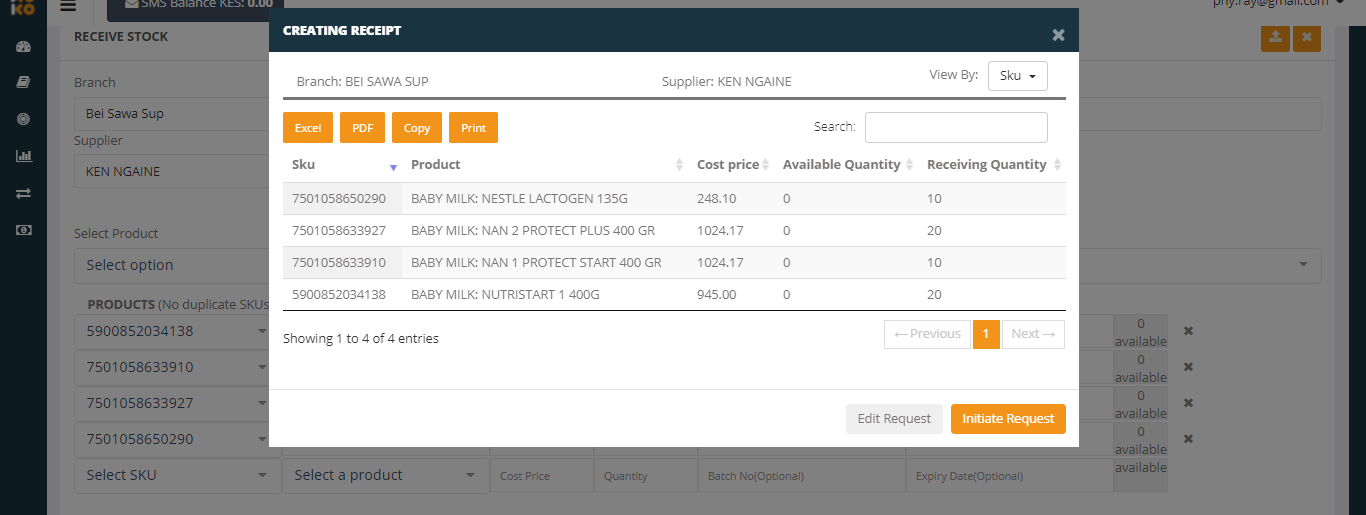Select row BABY MILK: NESTLE LACTOGEN 135G
This screenshot has width=1366, height=515.
[674, 199]
